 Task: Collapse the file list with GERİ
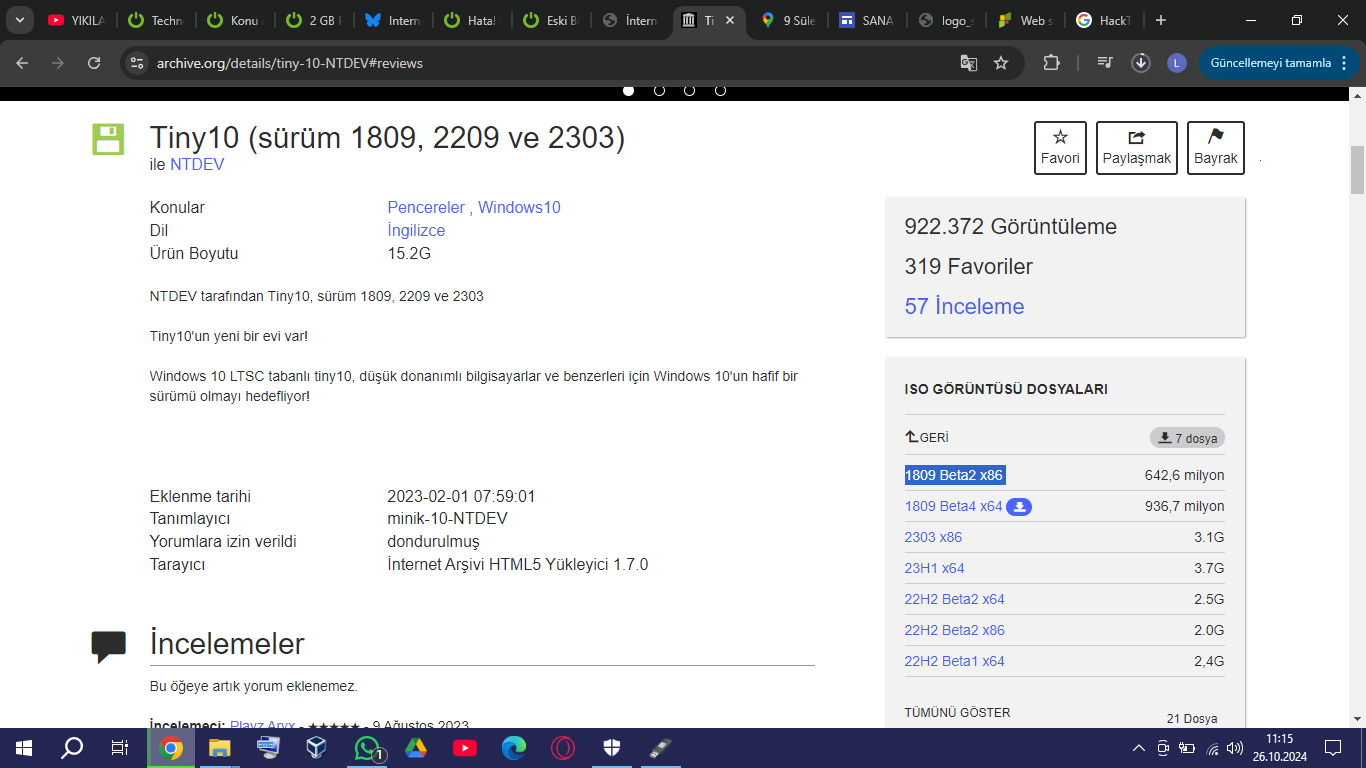point(927,438)
